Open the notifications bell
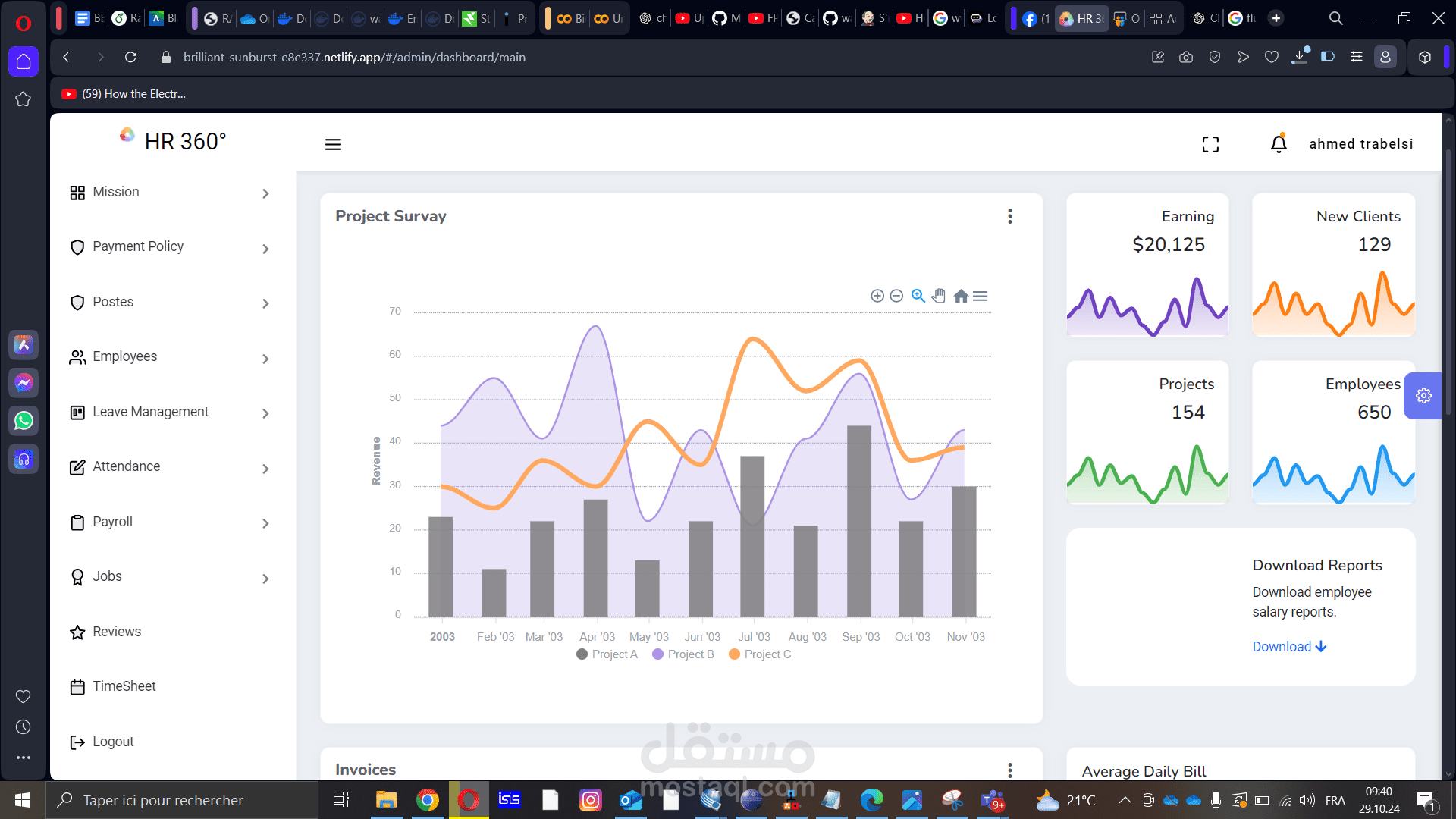The height and width of the screenshot is (819, 1456). pyautogui.click(x=1279, y=143)
